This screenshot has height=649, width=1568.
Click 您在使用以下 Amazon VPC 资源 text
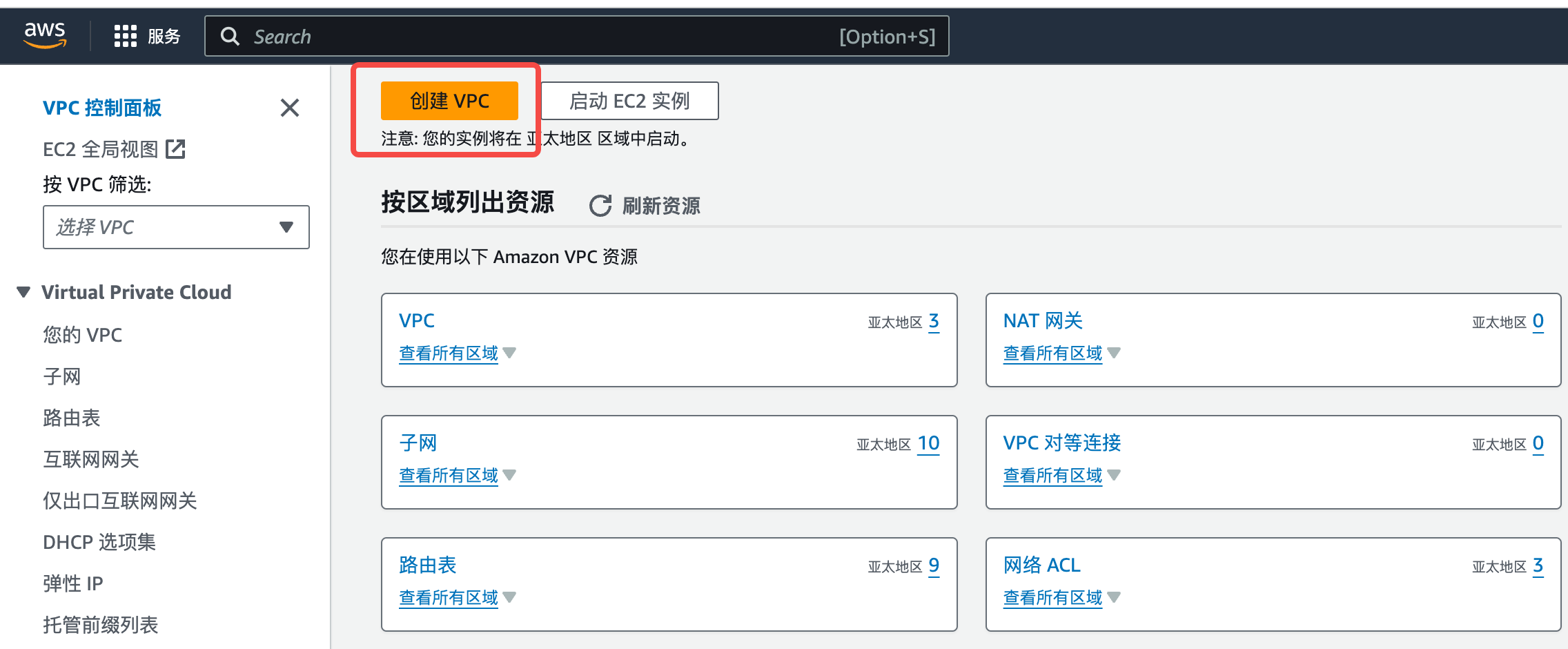coord(509,257)
